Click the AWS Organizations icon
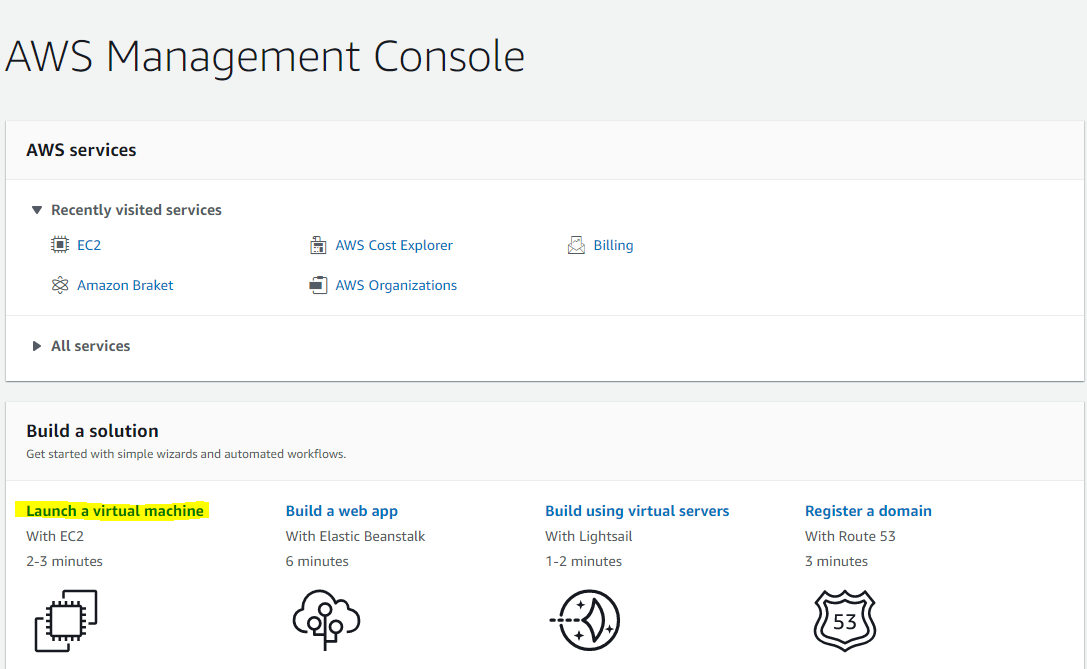Image resolution: width=1087 pixels, height=669 pixels. click(x=318, y=285)
